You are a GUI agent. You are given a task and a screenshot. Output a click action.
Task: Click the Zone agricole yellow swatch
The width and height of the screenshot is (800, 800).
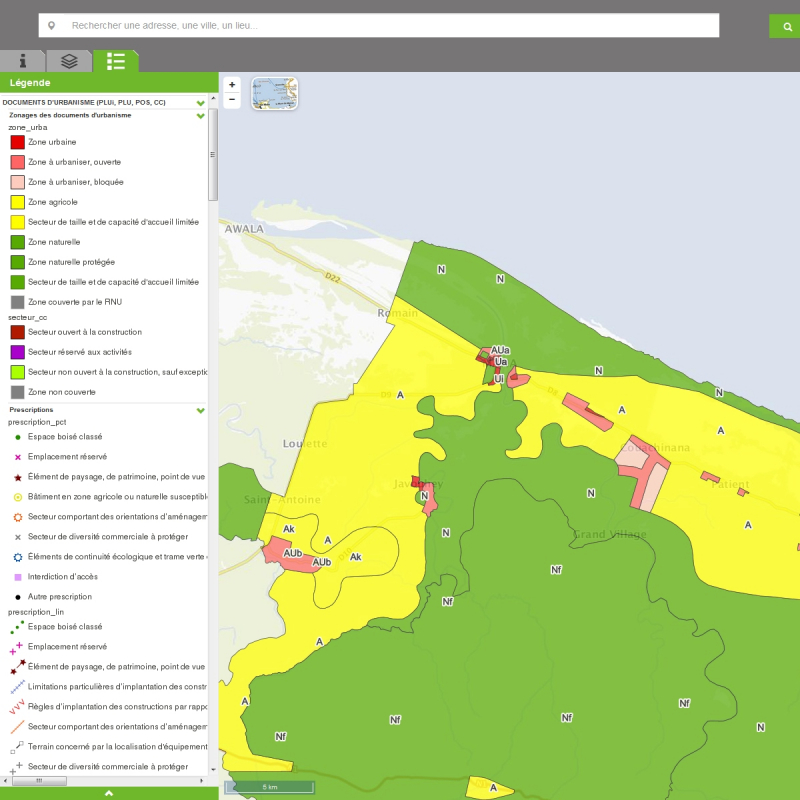coord(18,202)
